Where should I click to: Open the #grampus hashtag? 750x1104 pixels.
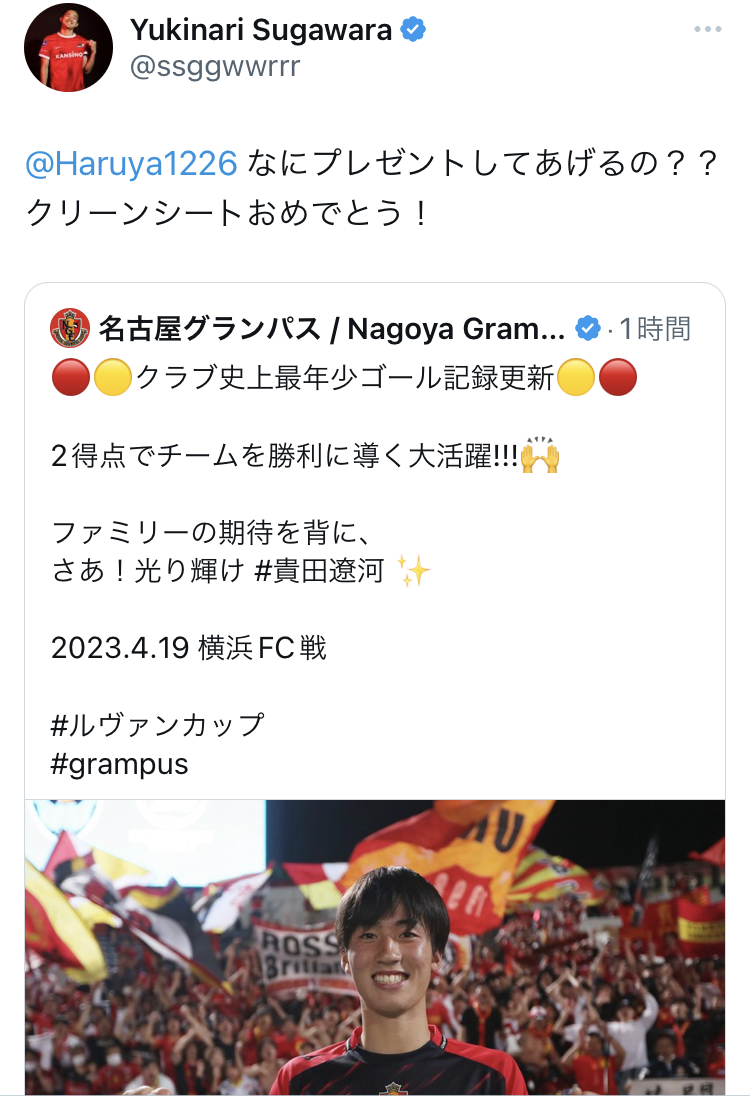tap(120, 764)
